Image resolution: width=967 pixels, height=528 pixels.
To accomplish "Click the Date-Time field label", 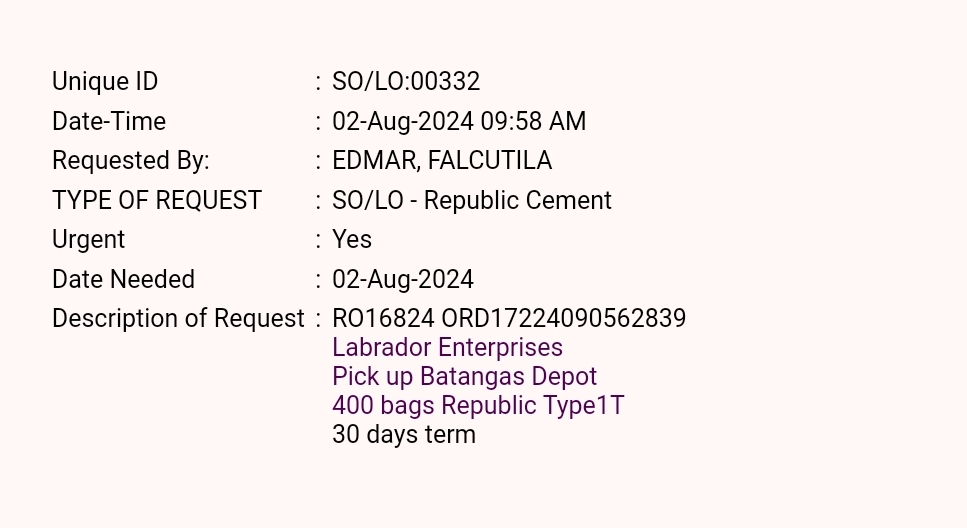I will pos(109,122).
